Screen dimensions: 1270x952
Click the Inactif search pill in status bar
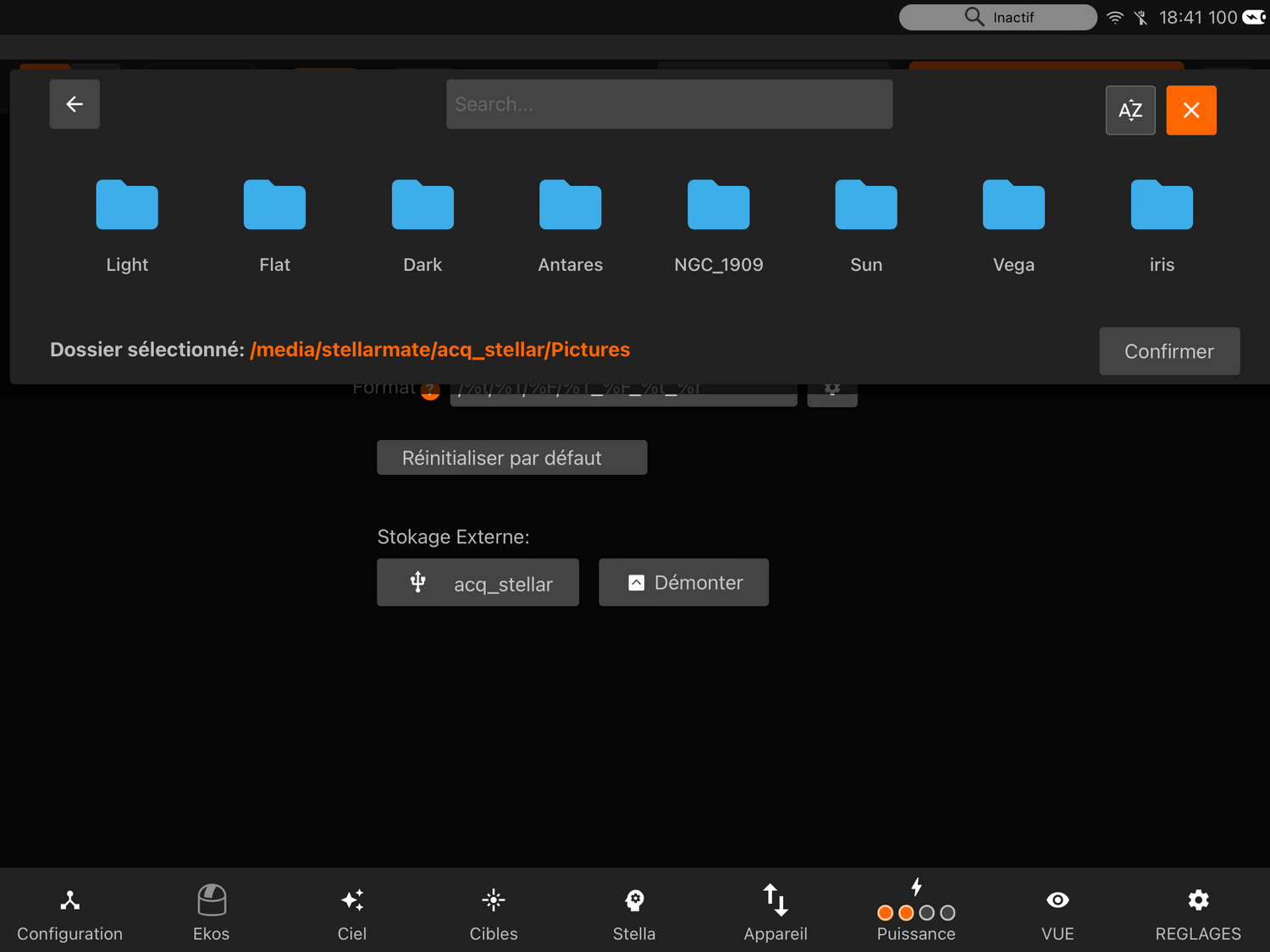tap(998, 17)
